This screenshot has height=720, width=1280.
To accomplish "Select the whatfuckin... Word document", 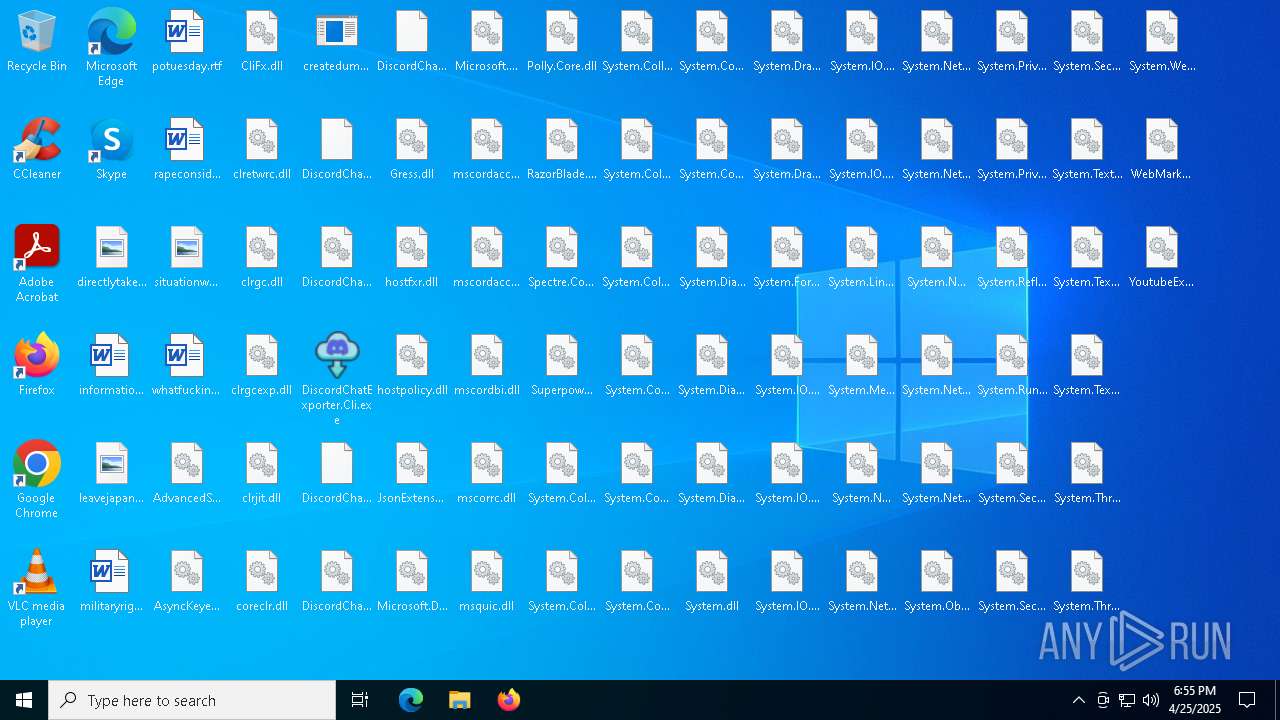I will click(187, 366).
